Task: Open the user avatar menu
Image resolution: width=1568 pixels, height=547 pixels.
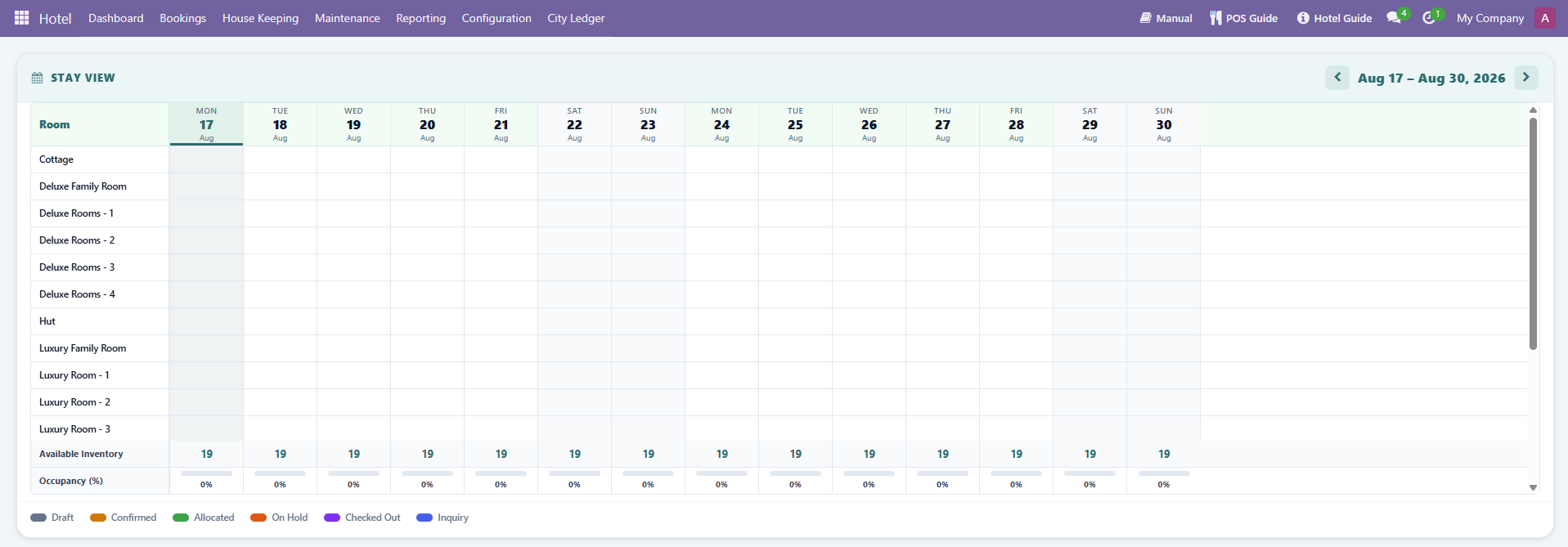Action: tap(1544, 18)
